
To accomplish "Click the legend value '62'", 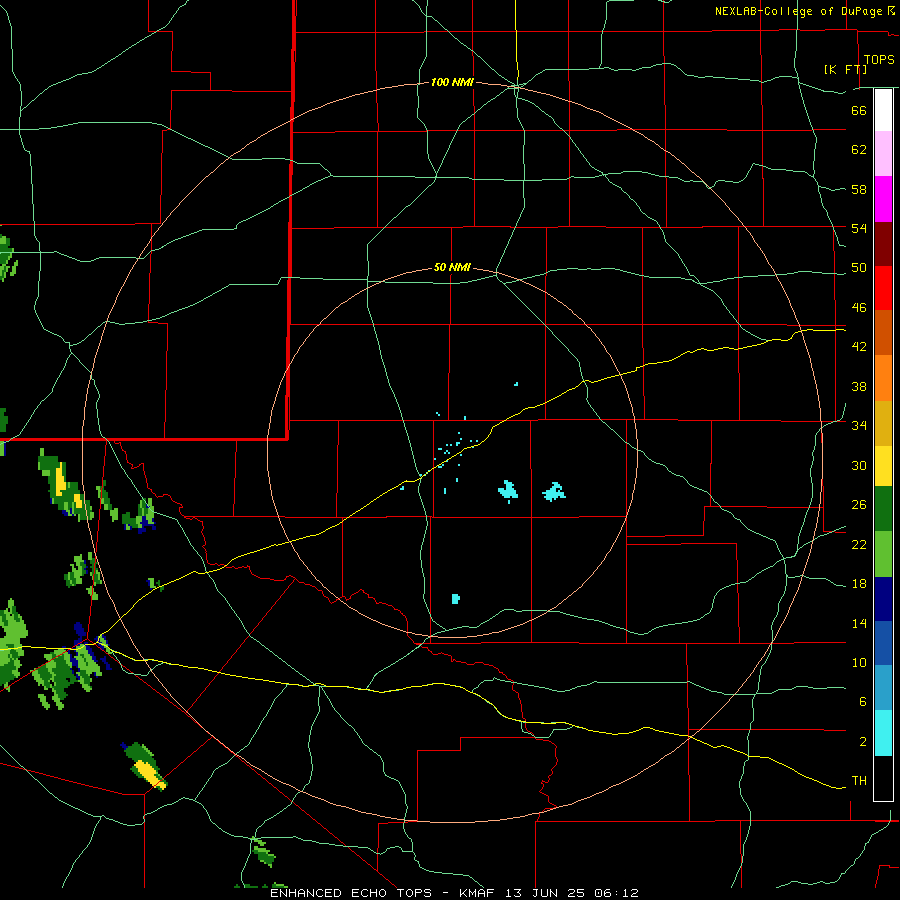I will coord(859,150).
